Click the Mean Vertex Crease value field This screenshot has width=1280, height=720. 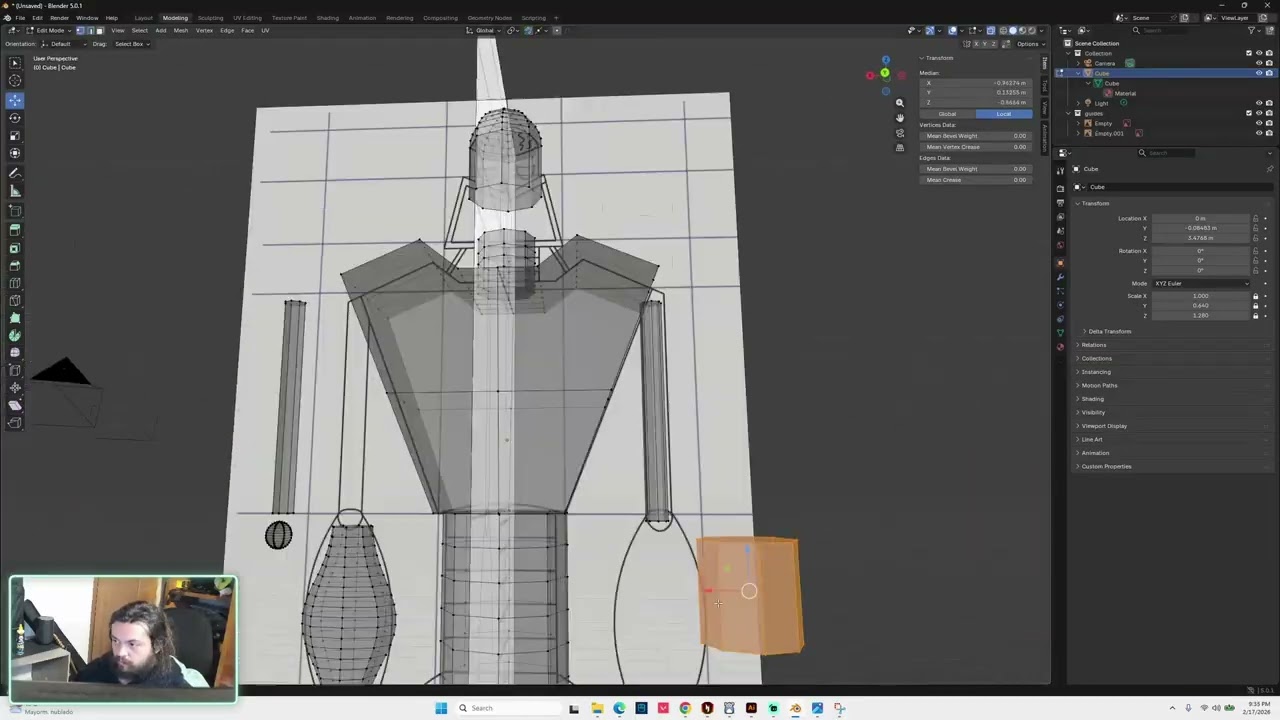pyautogui.click(x=976, y=147)
